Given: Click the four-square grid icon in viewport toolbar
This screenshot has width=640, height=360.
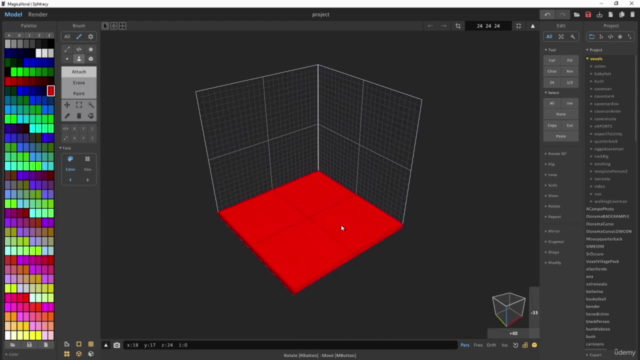Looking at the screenshot, I should (122, 26).
